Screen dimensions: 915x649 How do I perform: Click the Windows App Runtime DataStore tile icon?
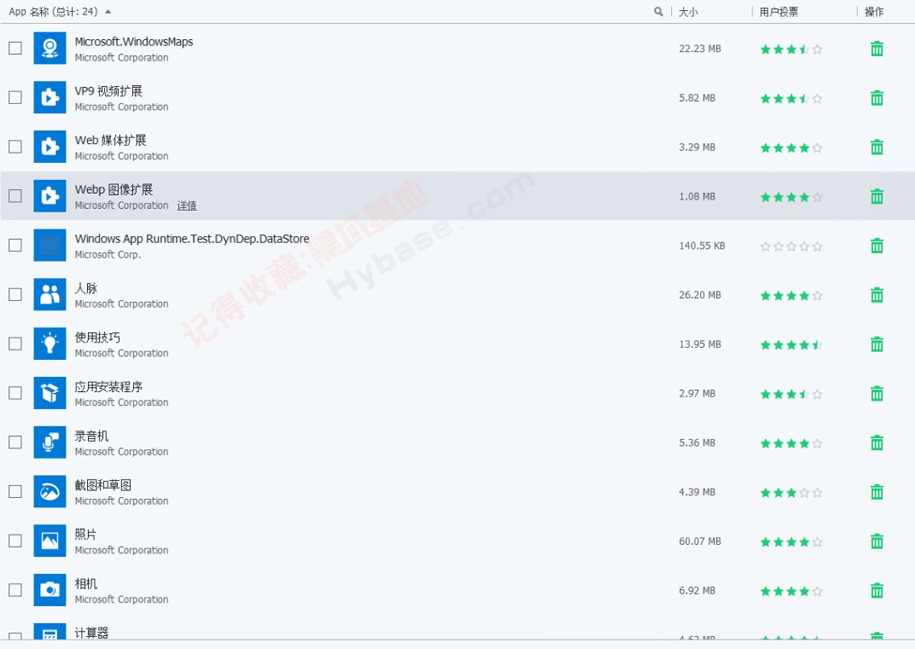[x=50, y=245]
